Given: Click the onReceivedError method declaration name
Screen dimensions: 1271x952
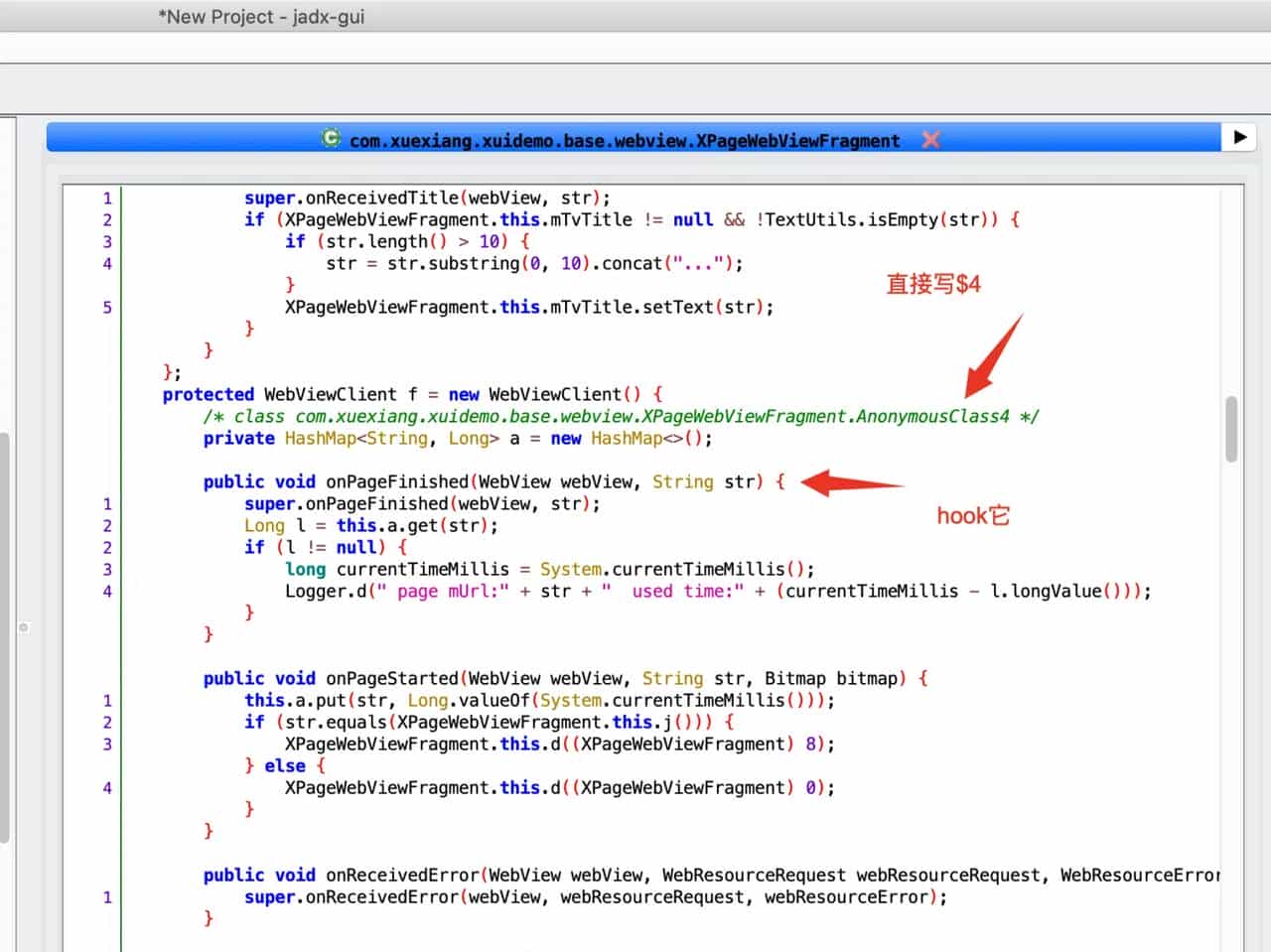Looking at the screenshot, I should 403,875.
